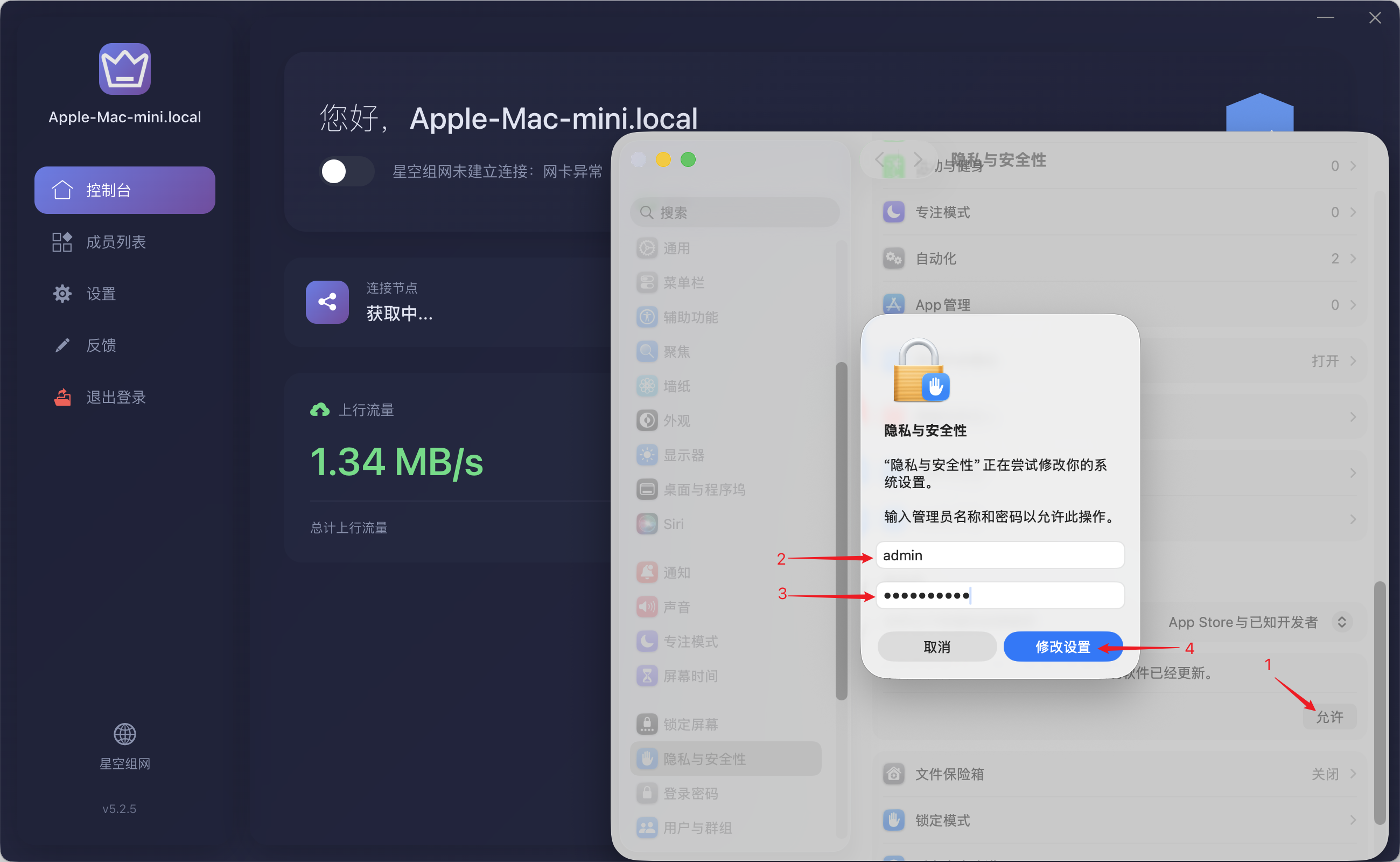Expand the 自动化 settings row
The width and height of the screenshot is (1400, 862).
tap(1353, 258)
